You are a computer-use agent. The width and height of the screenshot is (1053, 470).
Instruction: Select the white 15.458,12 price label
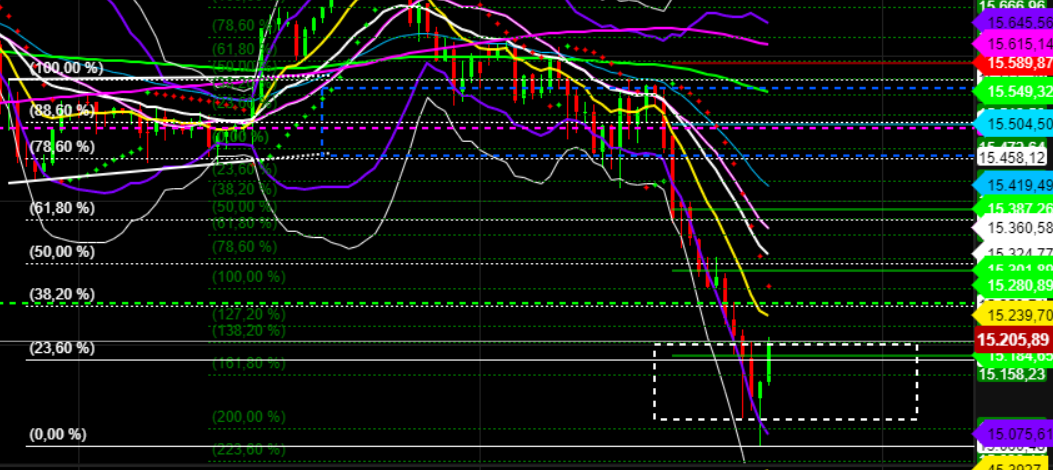(1012, 157)
